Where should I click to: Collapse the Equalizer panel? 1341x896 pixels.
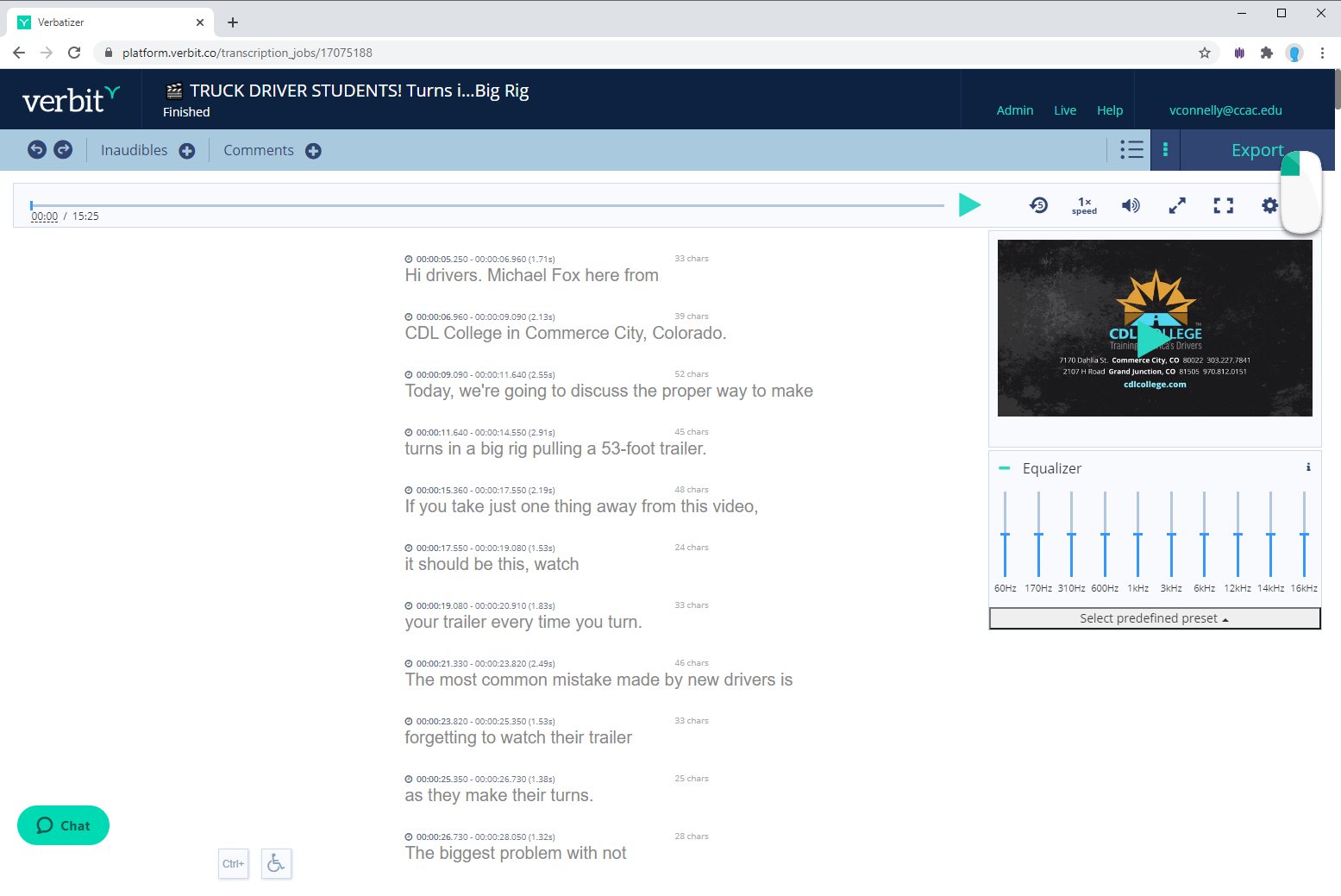pos(1004,468)
